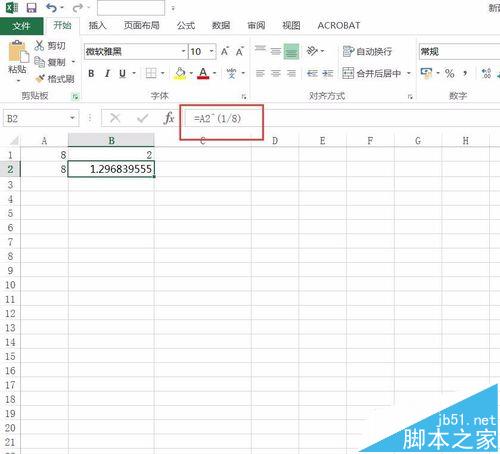This screenshot has width=500, height=454.
Task: Switch to the Home (开始) tab
Action: coord(62,25)
